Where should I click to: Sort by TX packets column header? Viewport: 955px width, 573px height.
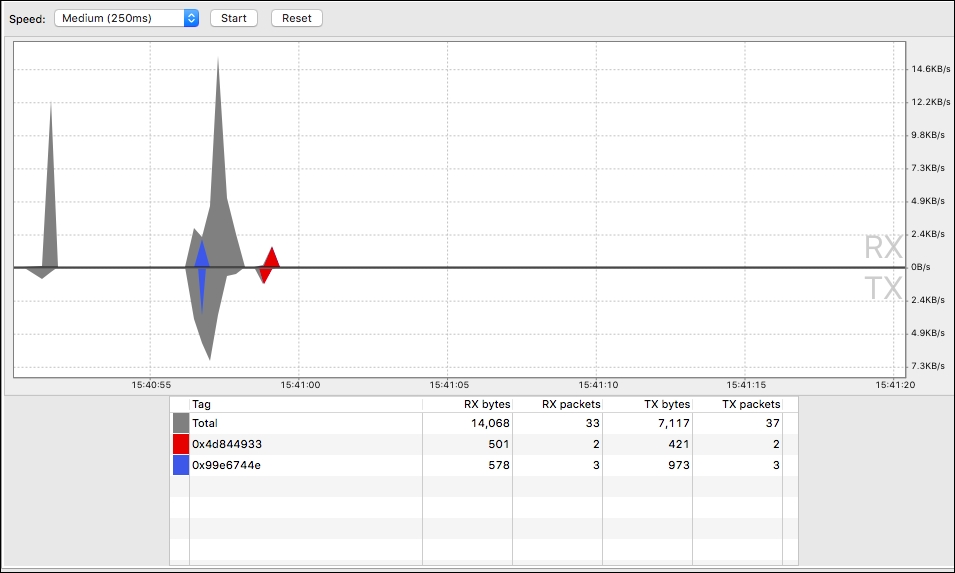pos(742,405)
